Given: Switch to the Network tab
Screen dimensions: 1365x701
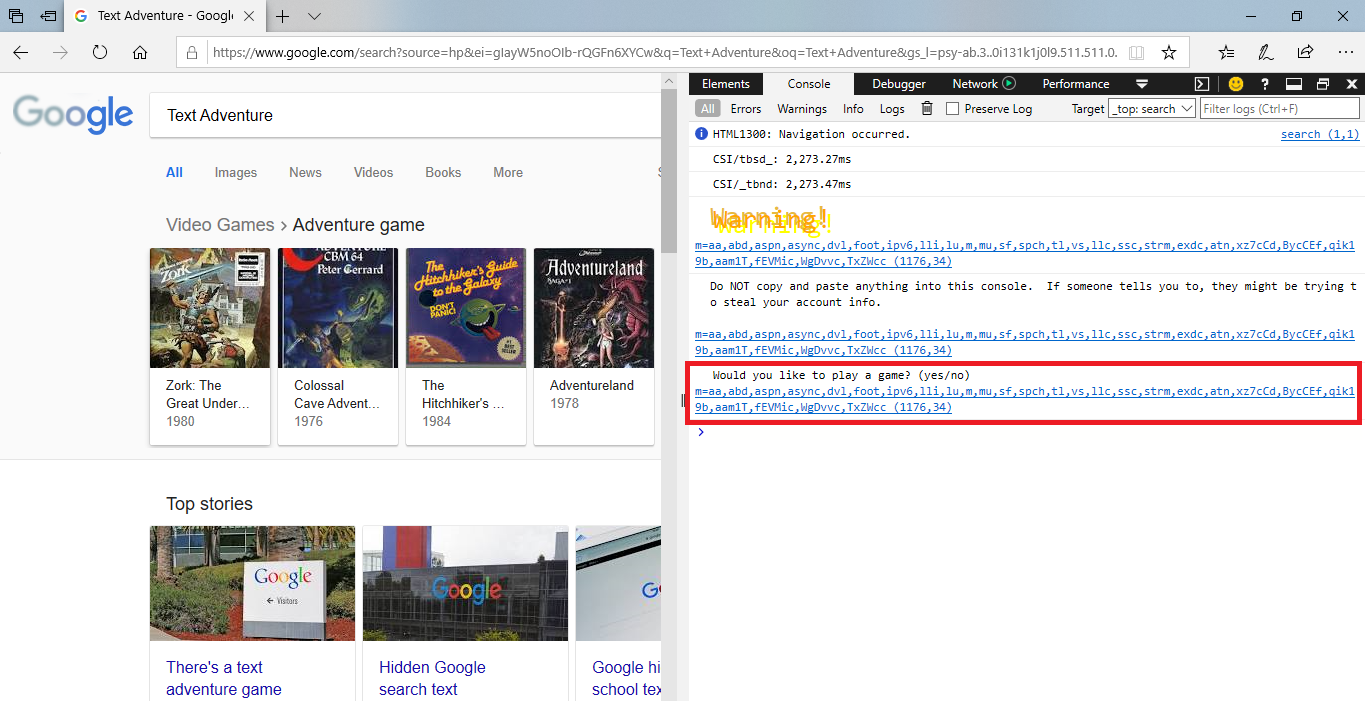Looking at the screenshot, I should (x=974, y=84).
